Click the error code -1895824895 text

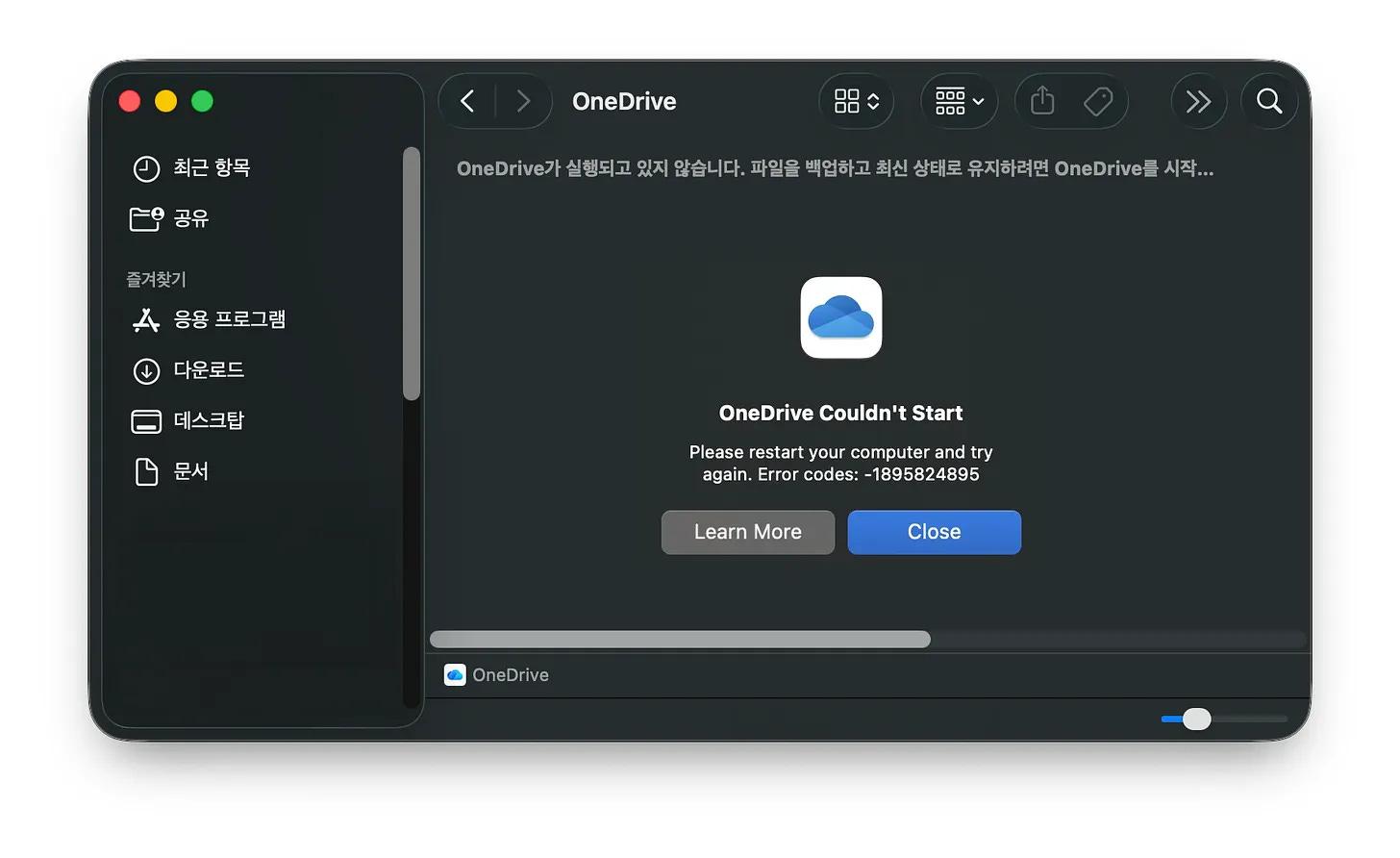tap(921, 474)
